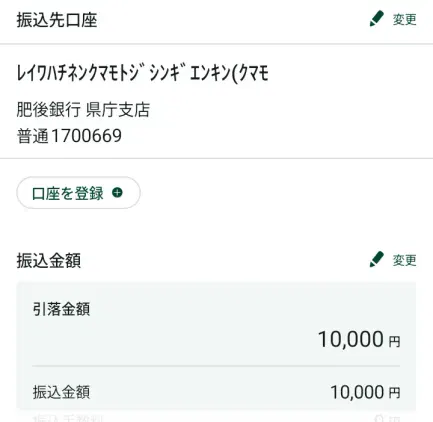The image size is (433, 422).
Task: Click the 振込金額 row label in summary
Action: pyautogui.click(x=61, y=392)
